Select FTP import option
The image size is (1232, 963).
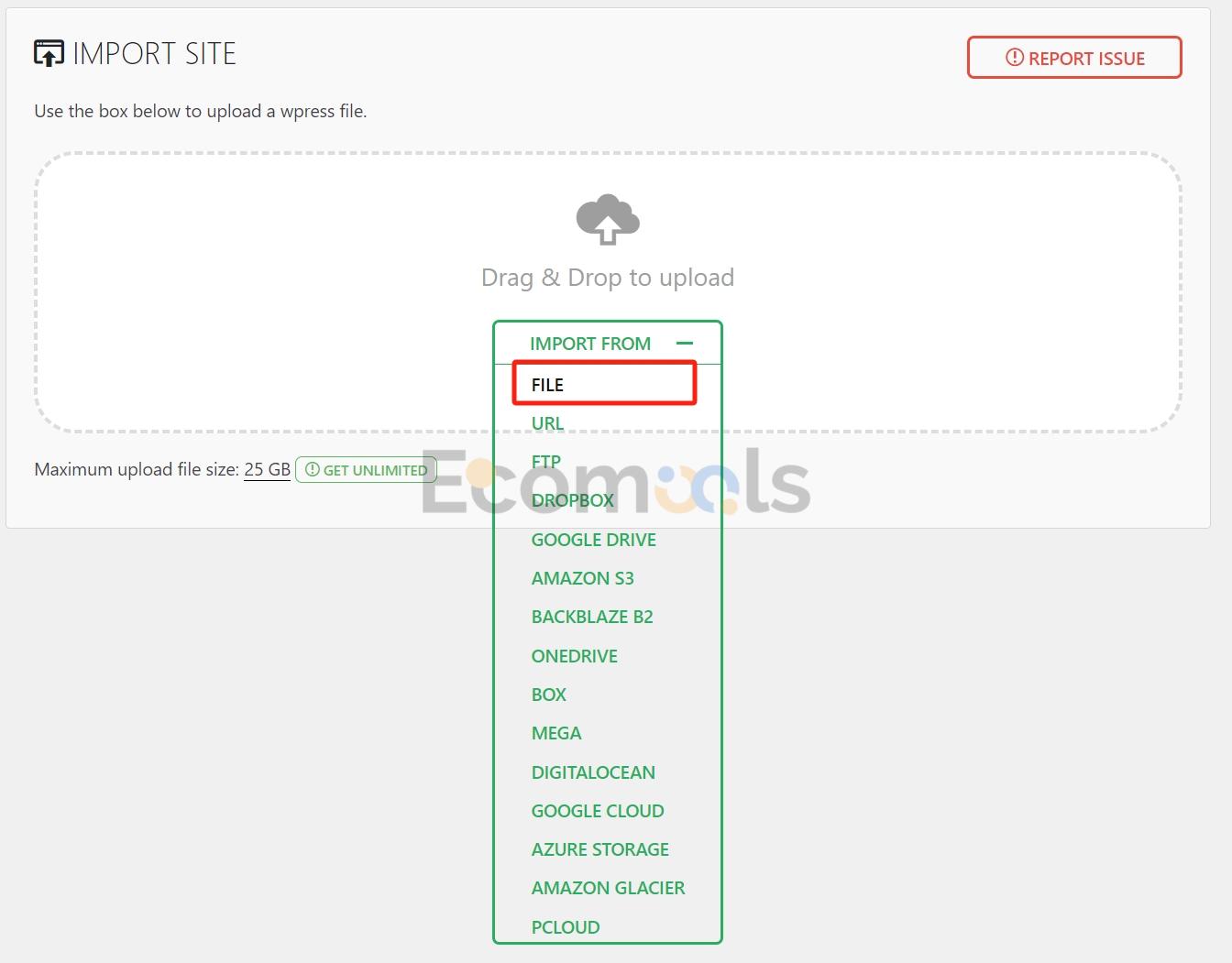[546, 462]
